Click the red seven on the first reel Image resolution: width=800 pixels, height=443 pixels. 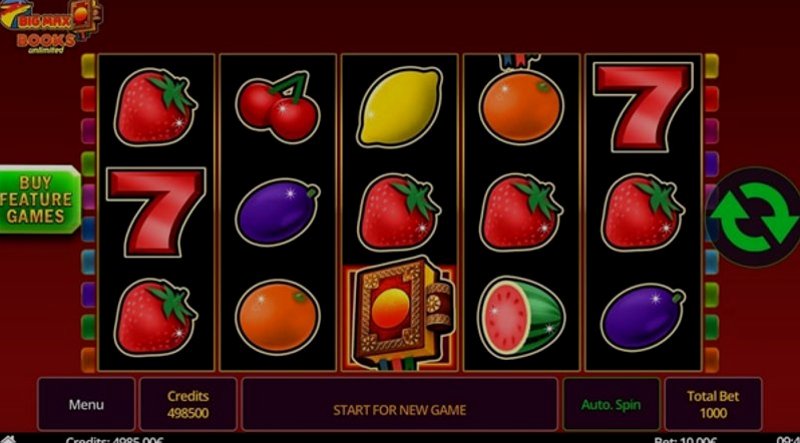tap(156, 212)
